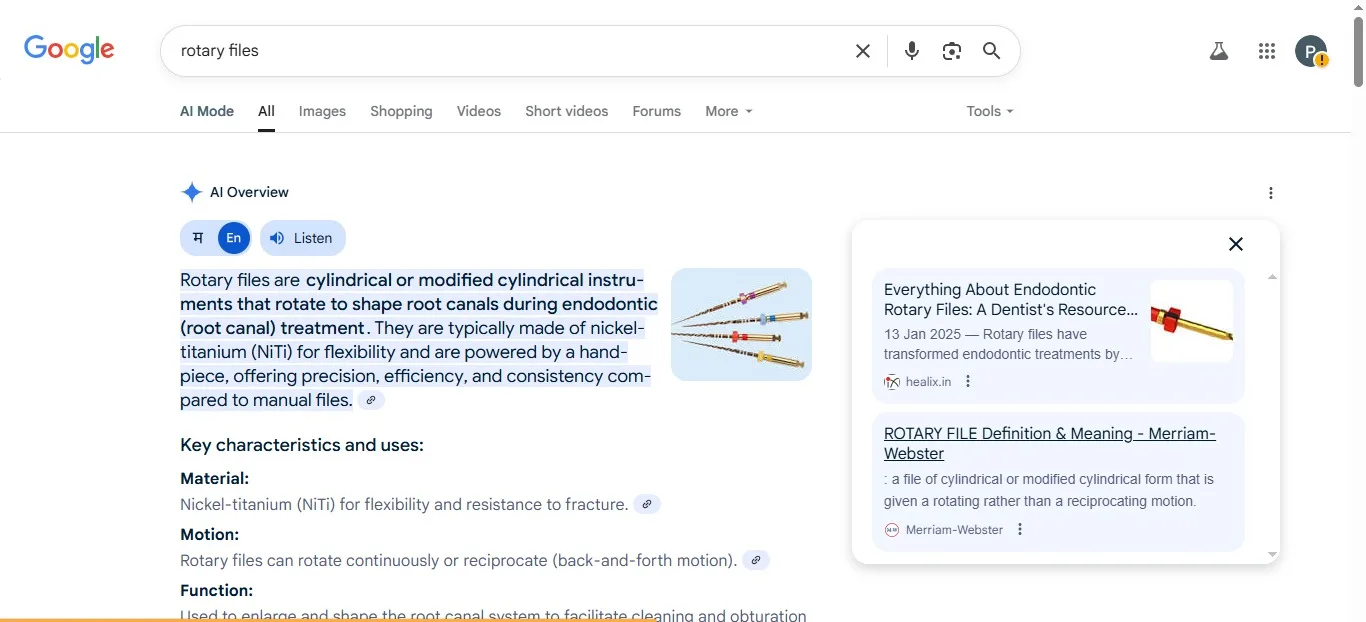
Task: Click the "Motion:" label
Action: (x=209, y=534)
